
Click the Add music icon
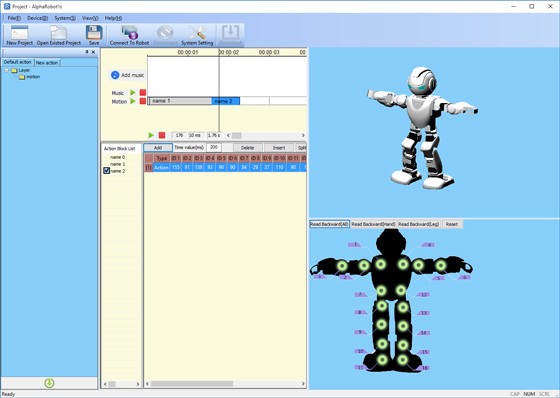tap(115, 75)
